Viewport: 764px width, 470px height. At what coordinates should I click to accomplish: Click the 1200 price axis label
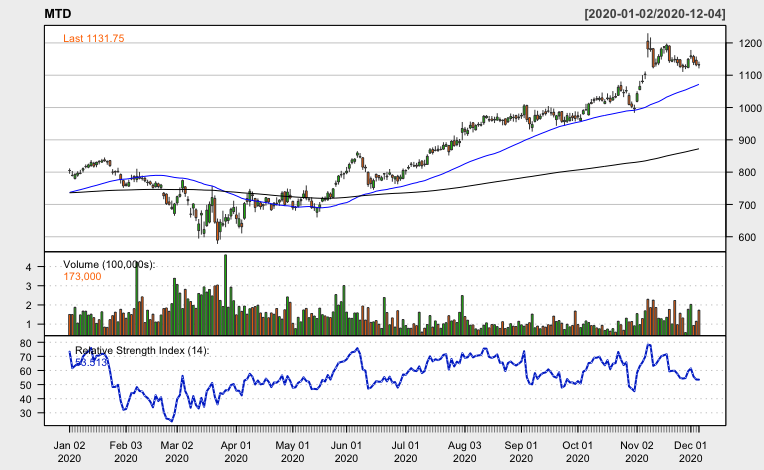[x=750, y=43]
